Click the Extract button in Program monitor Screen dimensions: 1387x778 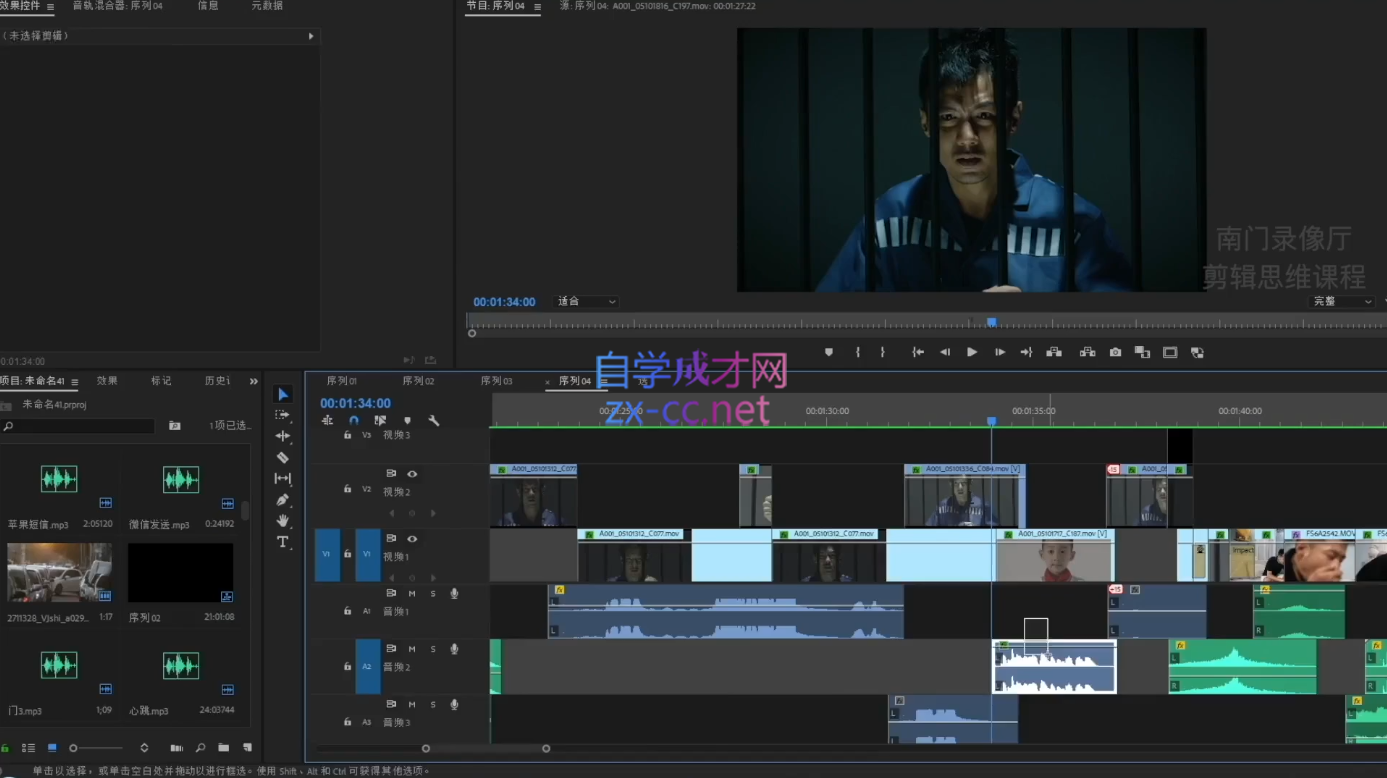1088,352
